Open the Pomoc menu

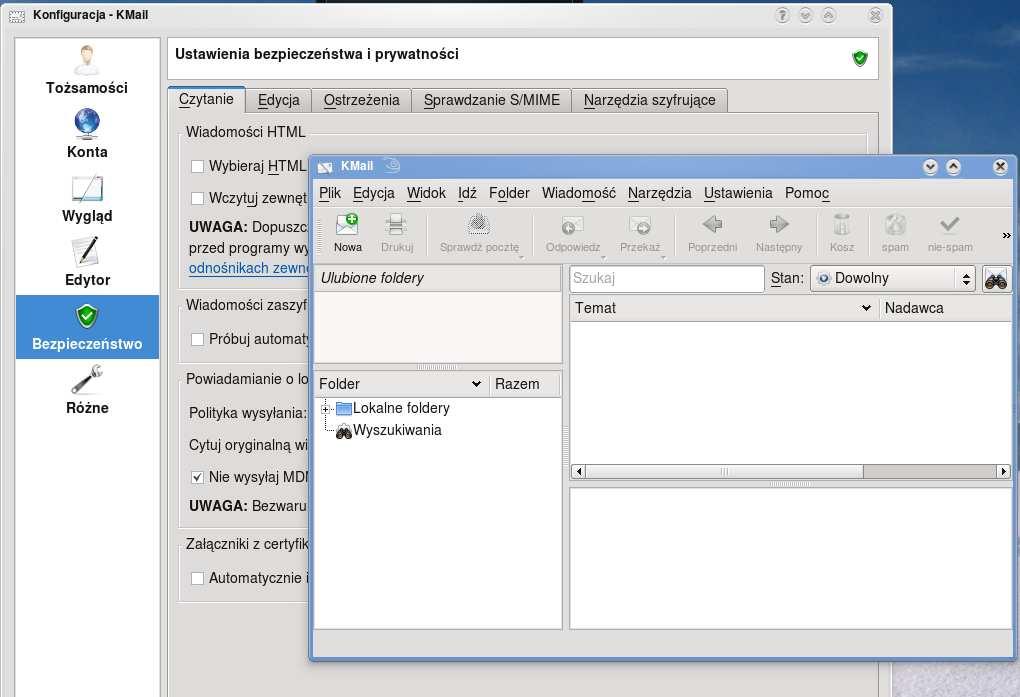807,193
